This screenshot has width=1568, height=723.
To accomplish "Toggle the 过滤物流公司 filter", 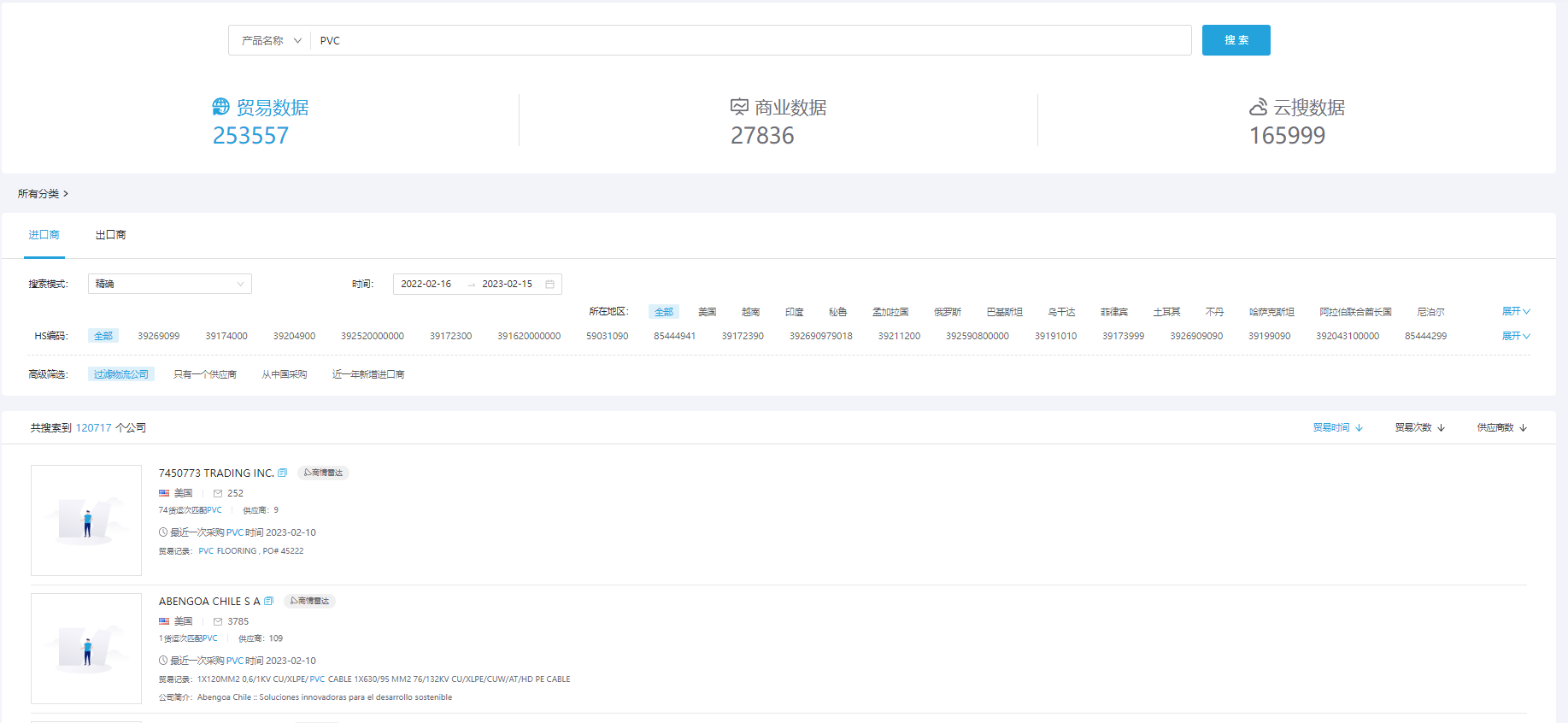I will pyautogui.click(x=121, y=374).
